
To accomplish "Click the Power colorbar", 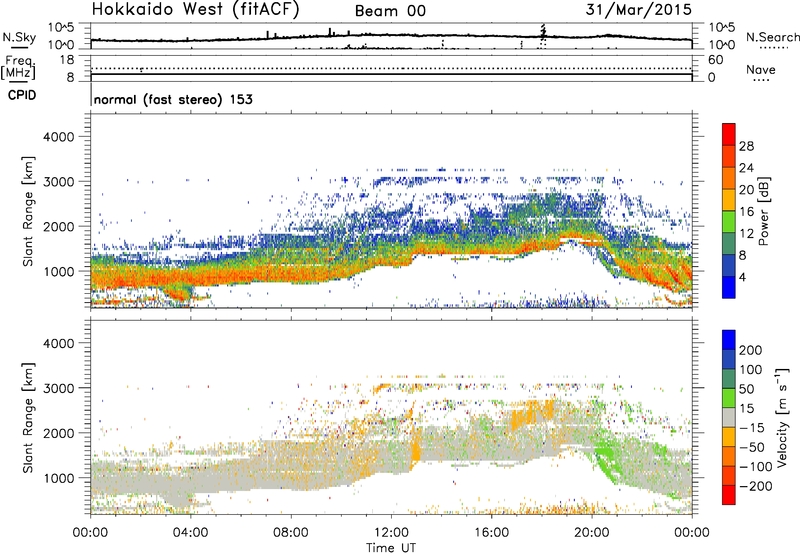I will [729, 211].
